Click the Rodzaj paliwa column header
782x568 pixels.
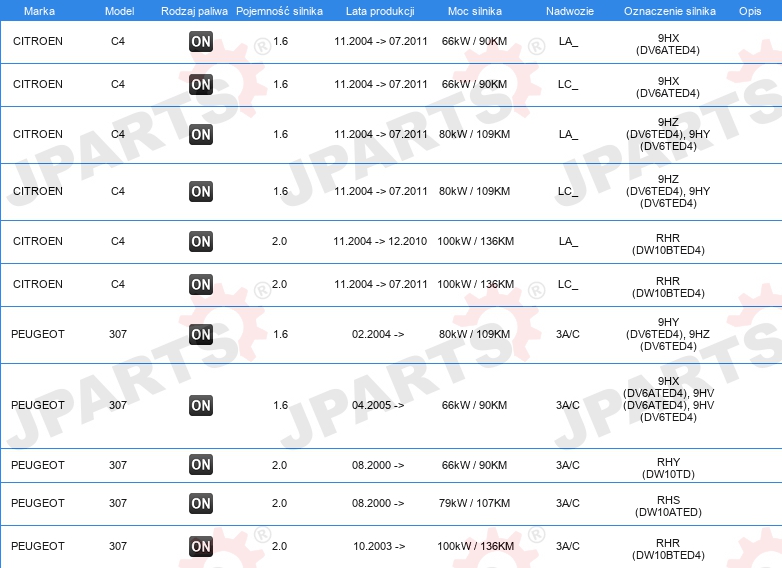(x=194, y=11)
